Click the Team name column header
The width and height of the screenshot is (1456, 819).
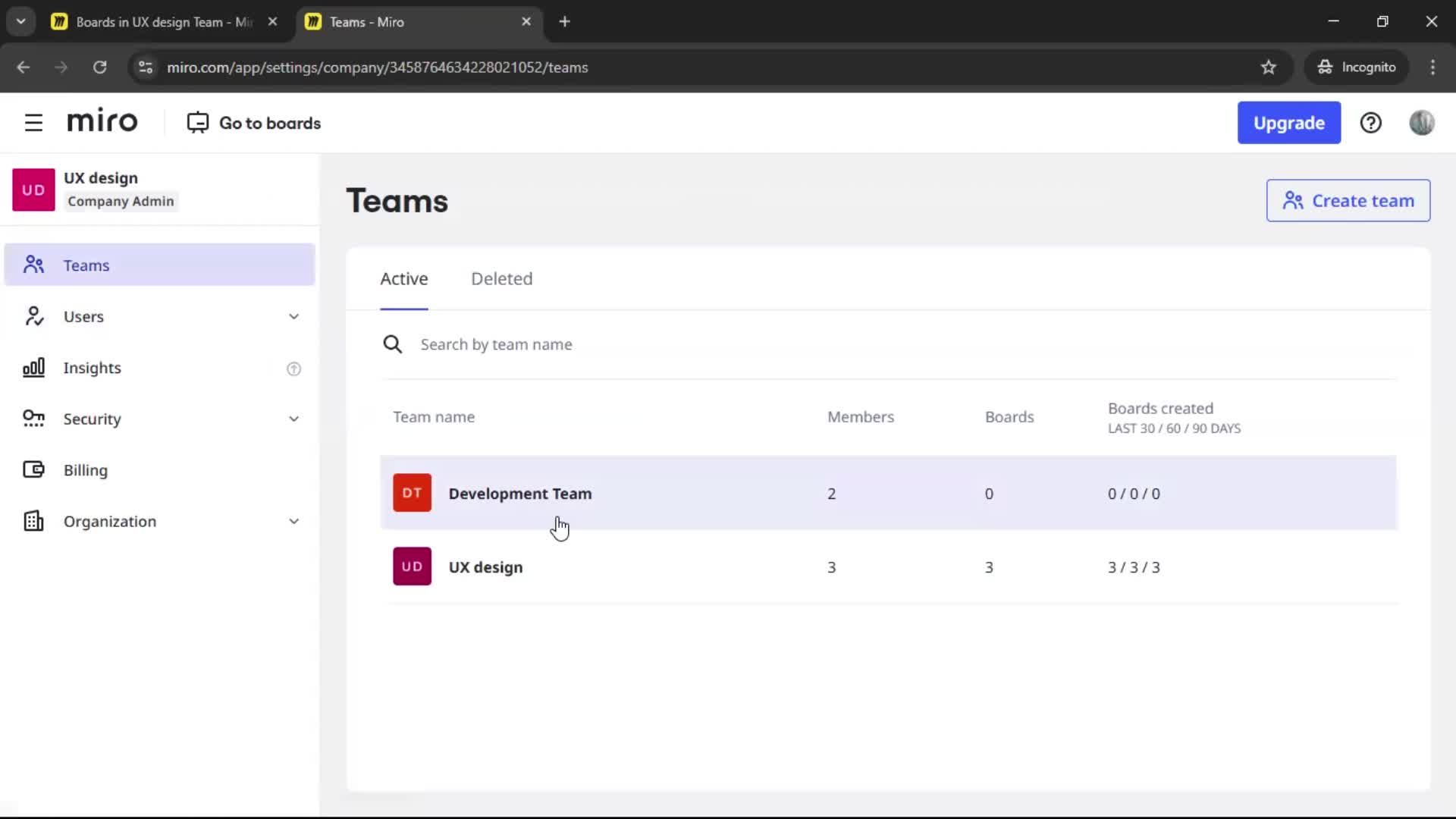(434, 417)
